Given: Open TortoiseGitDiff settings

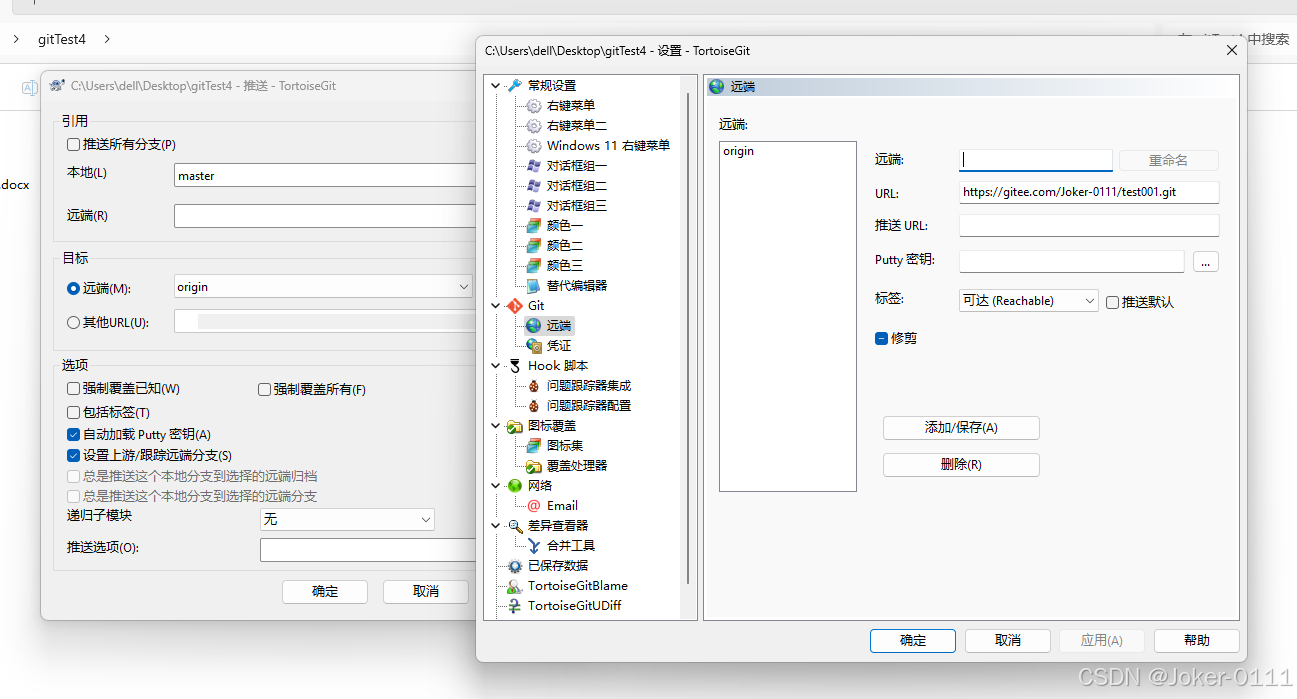Looking at the screenshot, I should [x=513, y=605].
